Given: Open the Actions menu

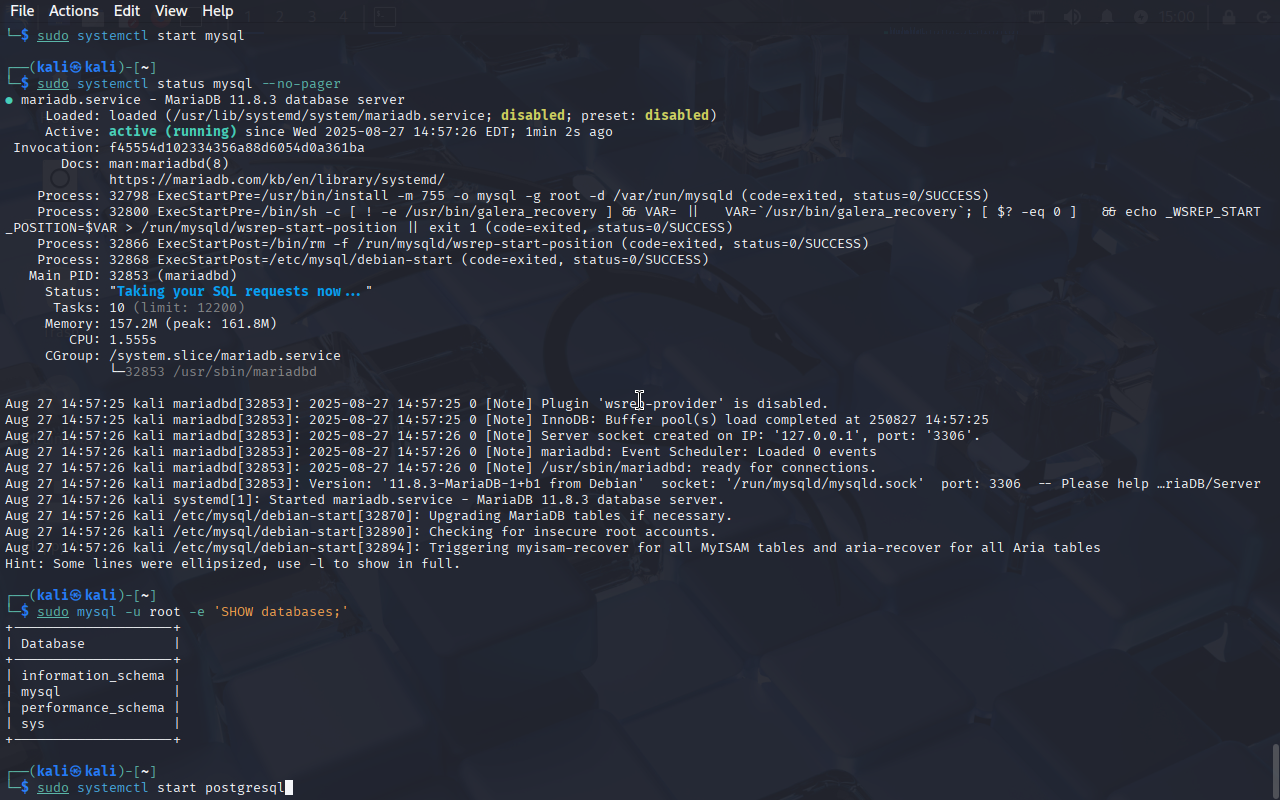Looking at the screenshot, I should 74,11.
